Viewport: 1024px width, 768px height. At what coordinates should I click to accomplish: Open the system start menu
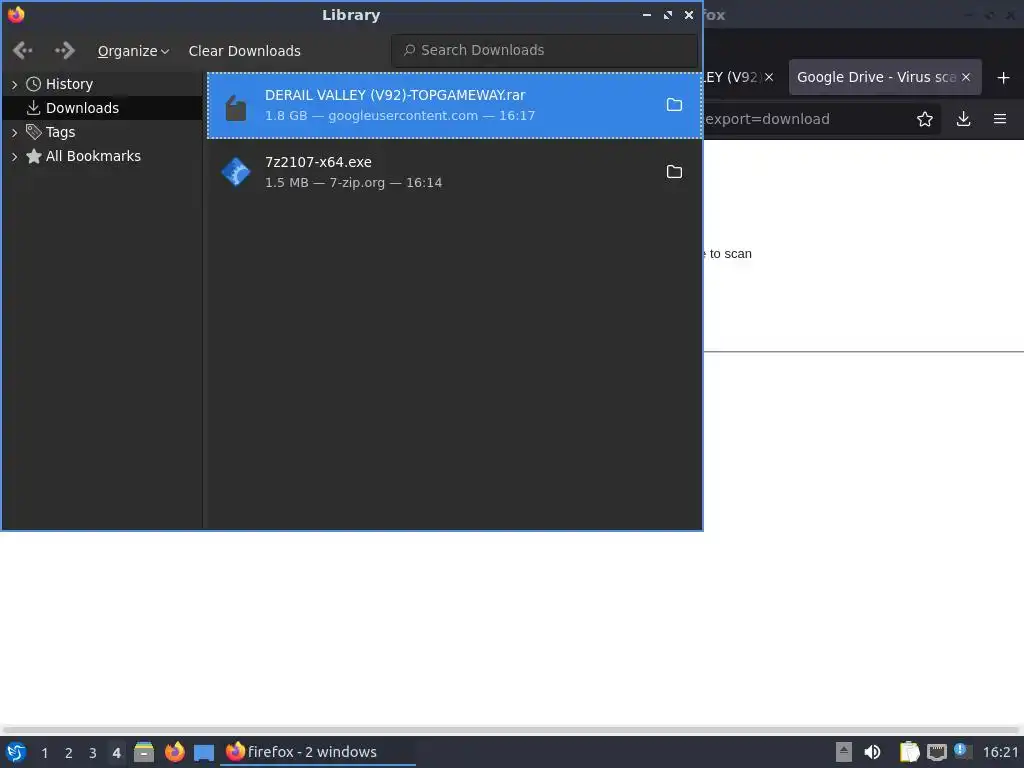[16, 752]
